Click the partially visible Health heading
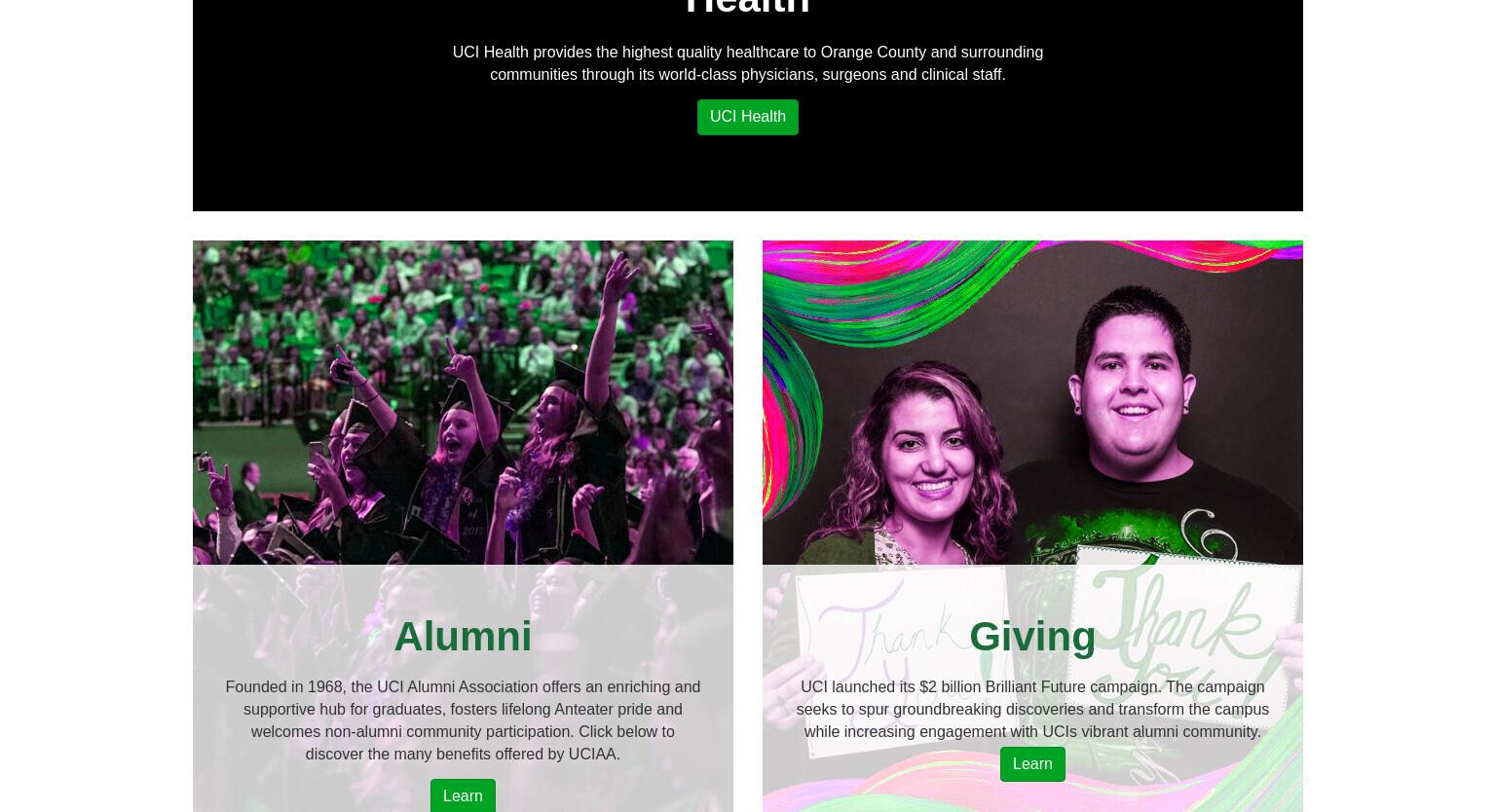1496x812 pixels. click(747, 8)
